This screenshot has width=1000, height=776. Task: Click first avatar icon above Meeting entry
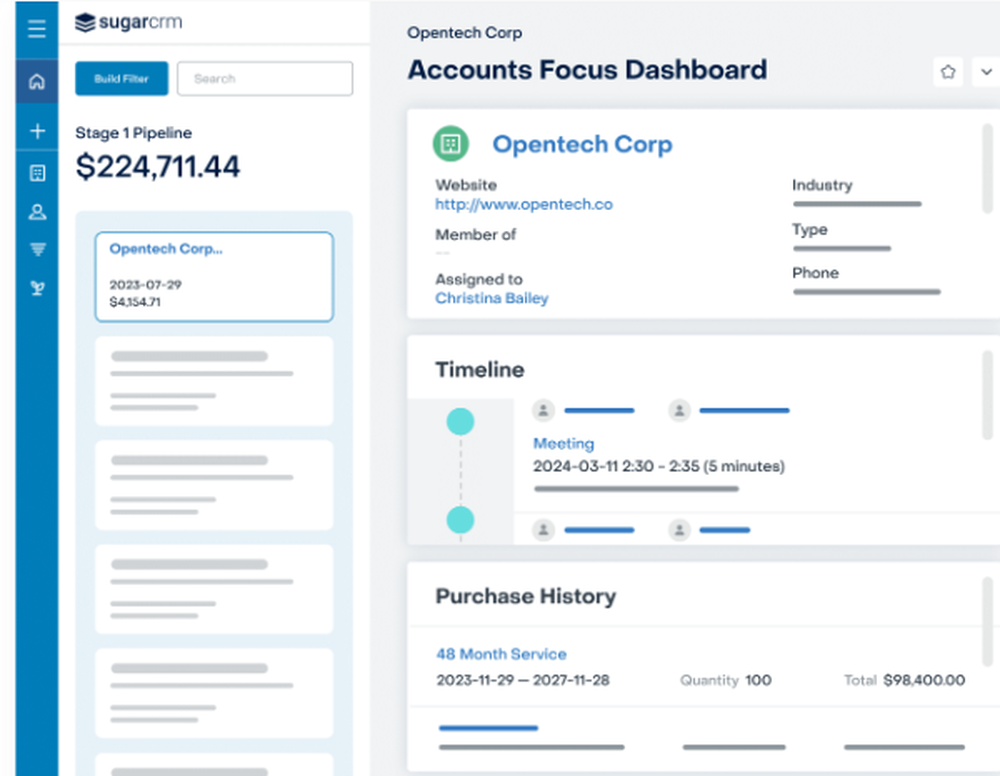pos(543,410)
